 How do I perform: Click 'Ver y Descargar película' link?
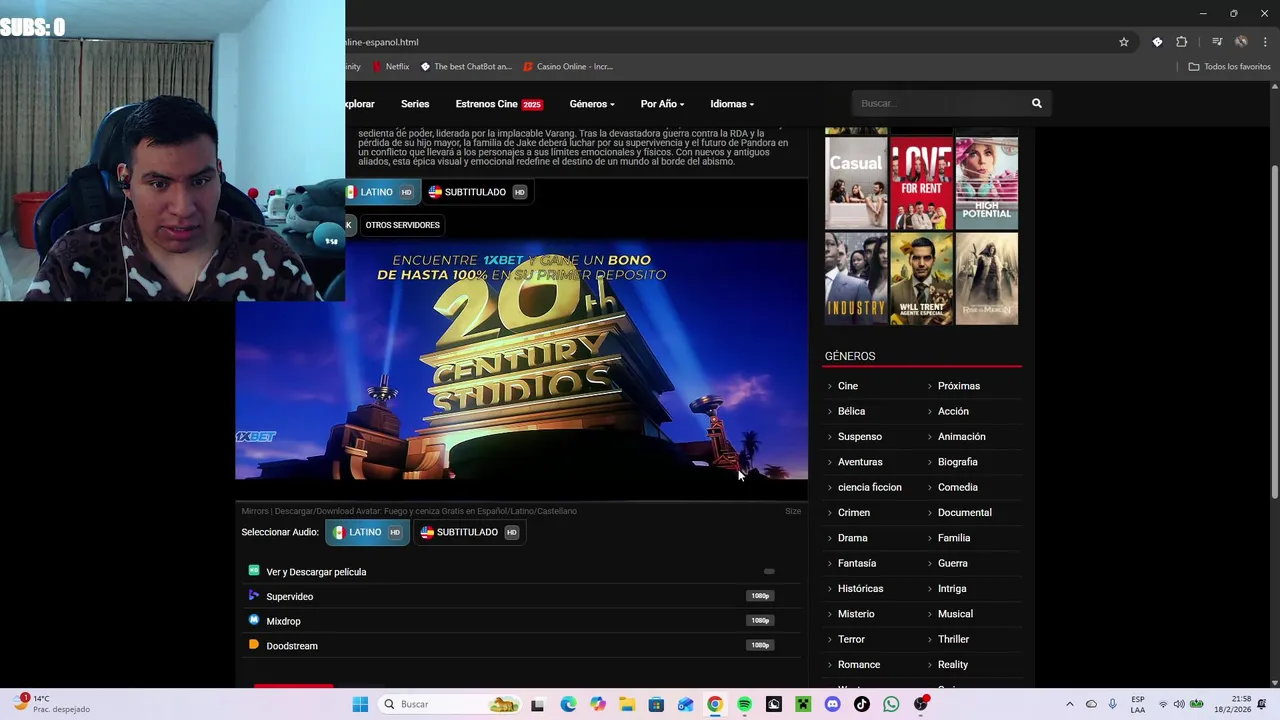[x=316, y=572]
